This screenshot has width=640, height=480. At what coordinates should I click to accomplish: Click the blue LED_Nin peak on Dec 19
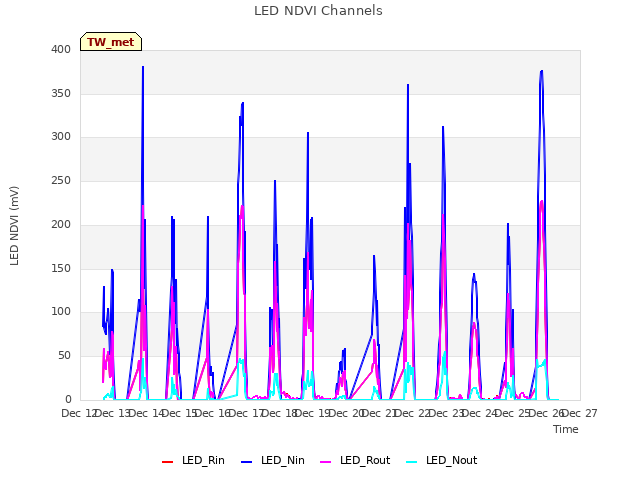[308, 133]
